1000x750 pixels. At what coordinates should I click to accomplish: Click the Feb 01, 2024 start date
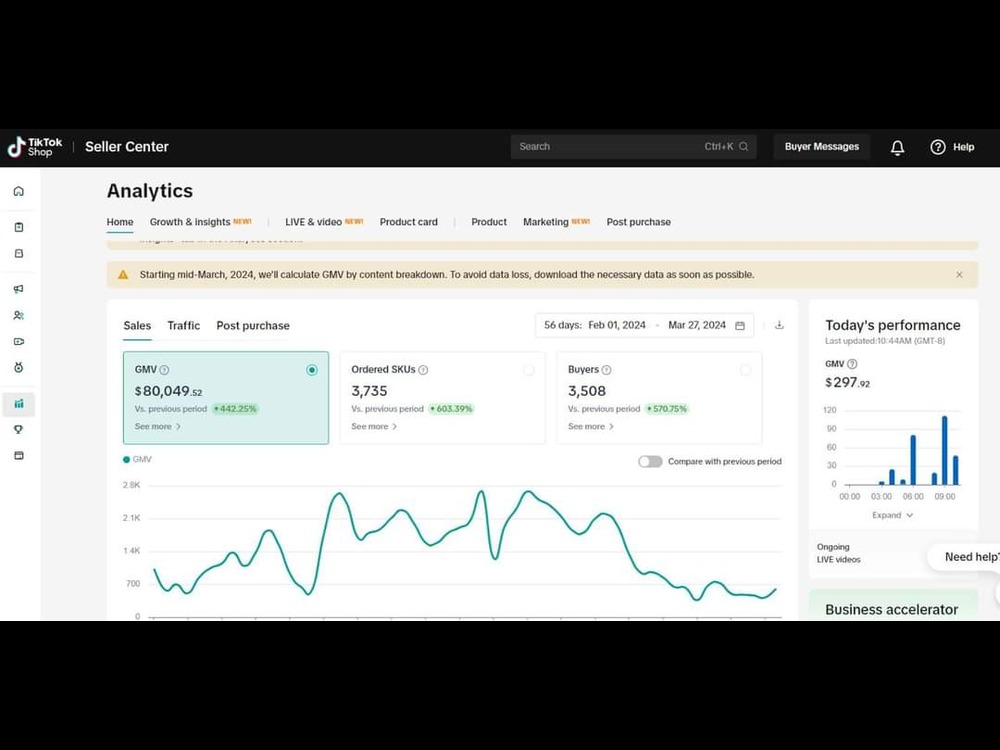click(617, 325)
